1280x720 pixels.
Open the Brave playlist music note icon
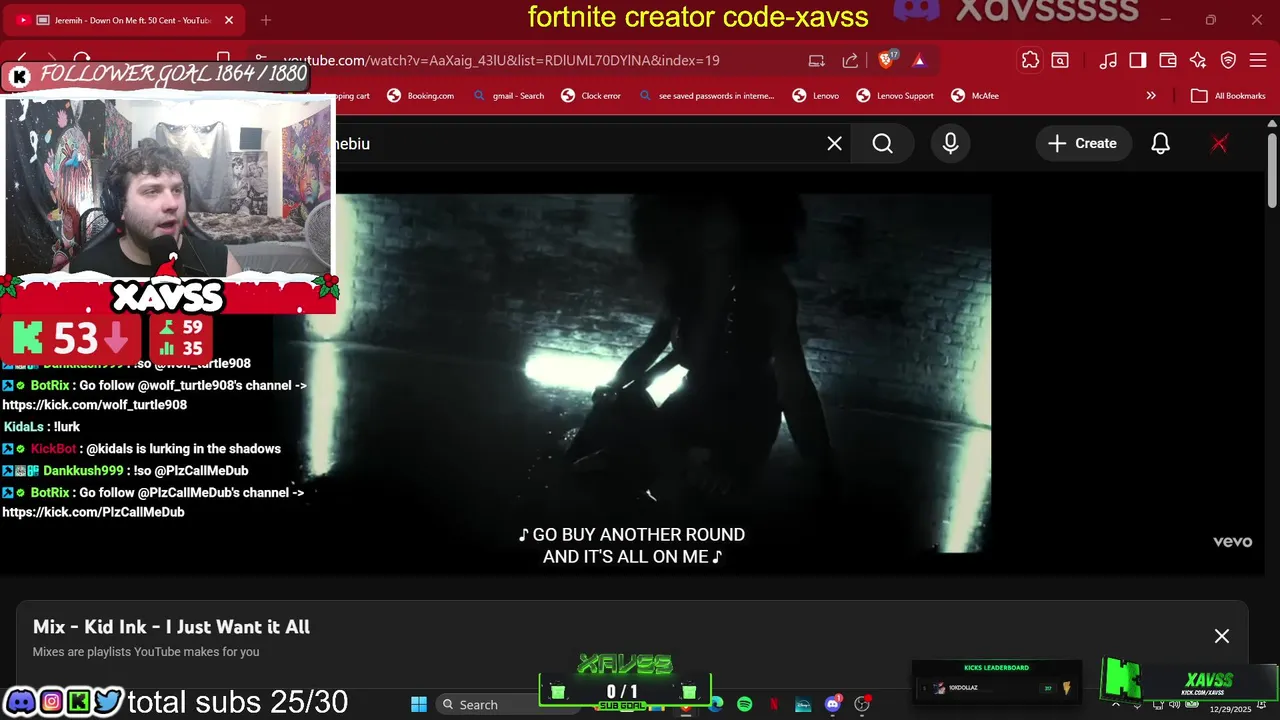[1108, 60]
